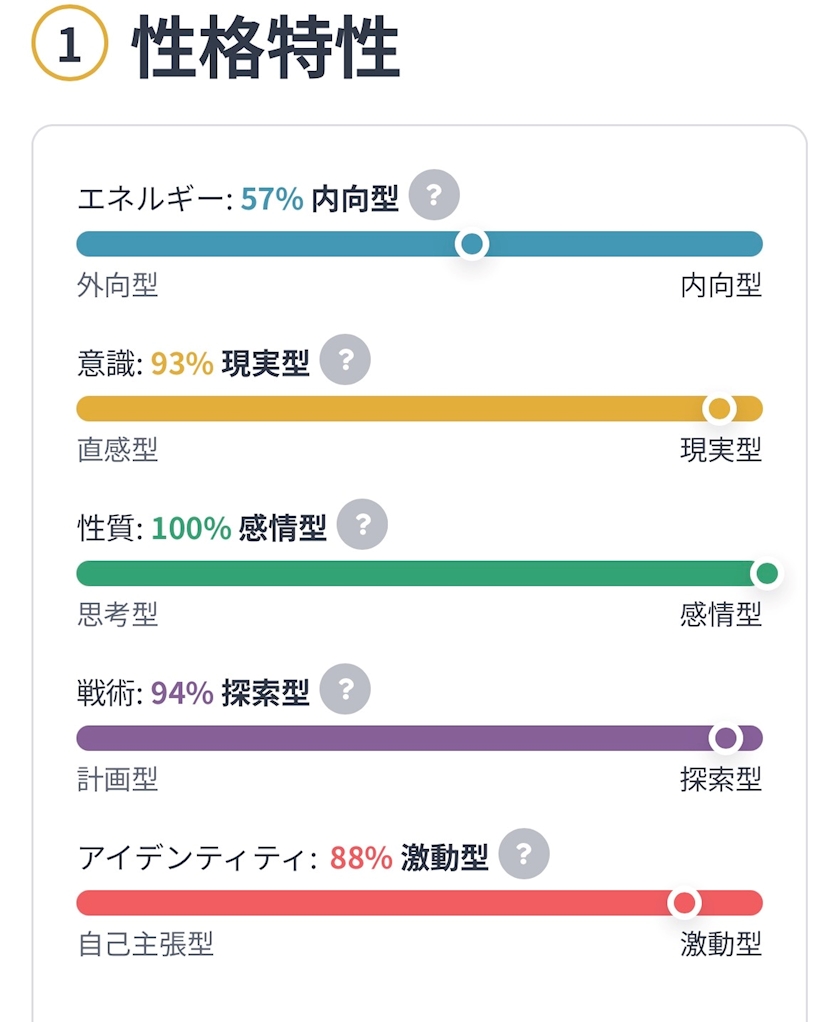Viewport: 840px width, 1022px height.
Task: Open help icon beside アイデンティティ 激動型
Action: click(x=524, y=854)
